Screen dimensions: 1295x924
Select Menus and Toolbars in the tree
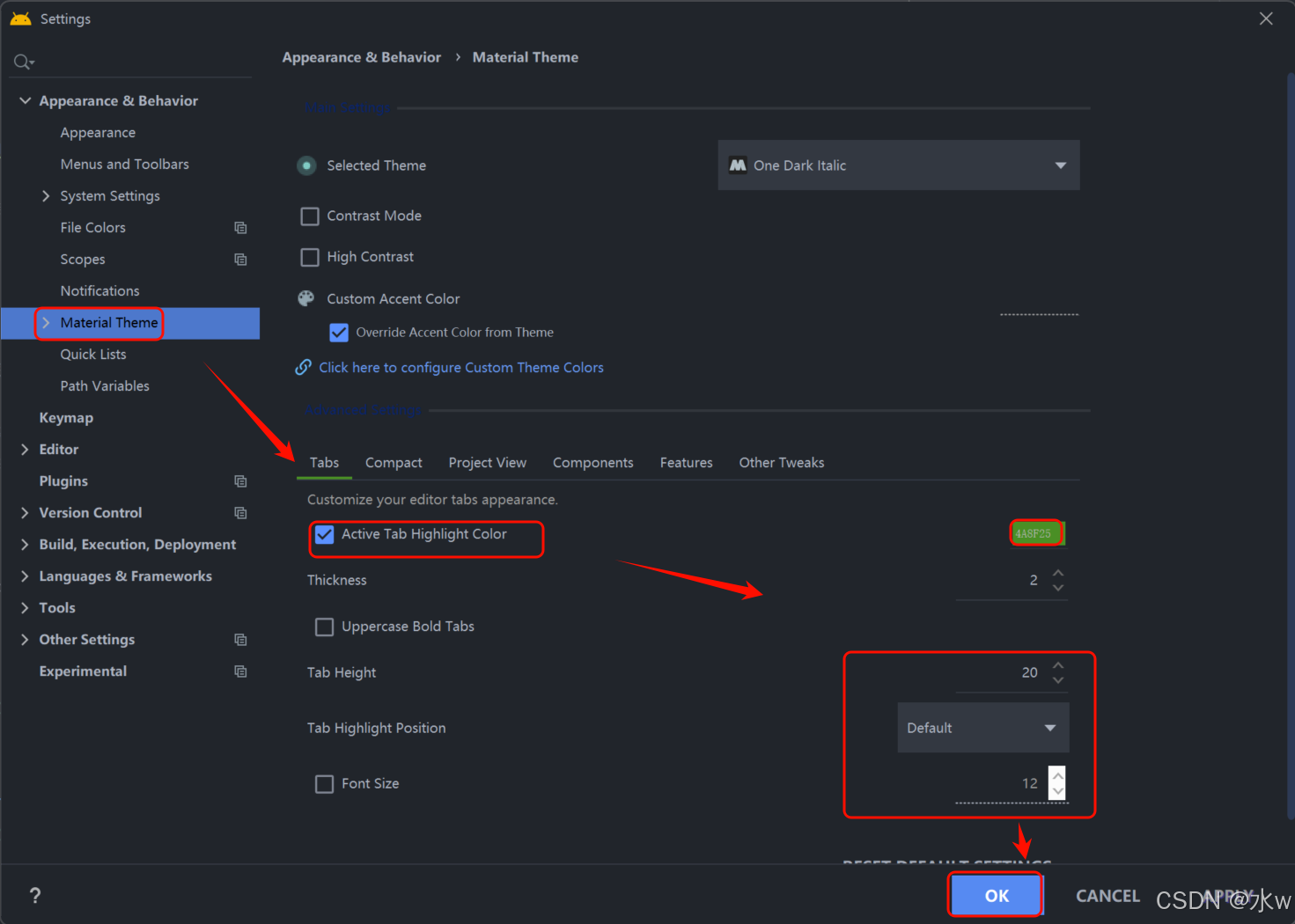tap(124, 165)
